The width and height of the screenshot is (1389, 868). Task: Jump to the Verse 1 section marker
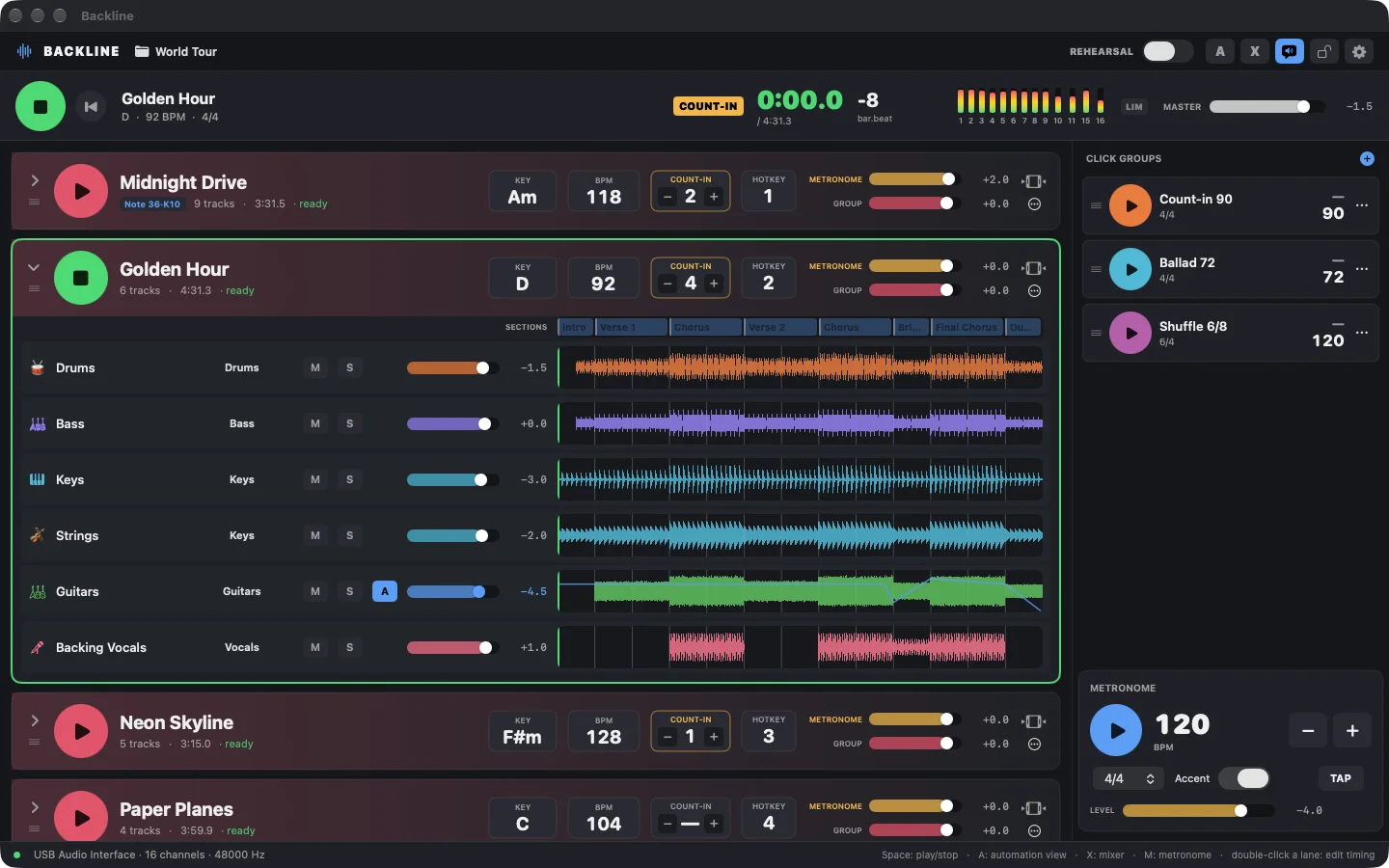(x=632, y=327)
